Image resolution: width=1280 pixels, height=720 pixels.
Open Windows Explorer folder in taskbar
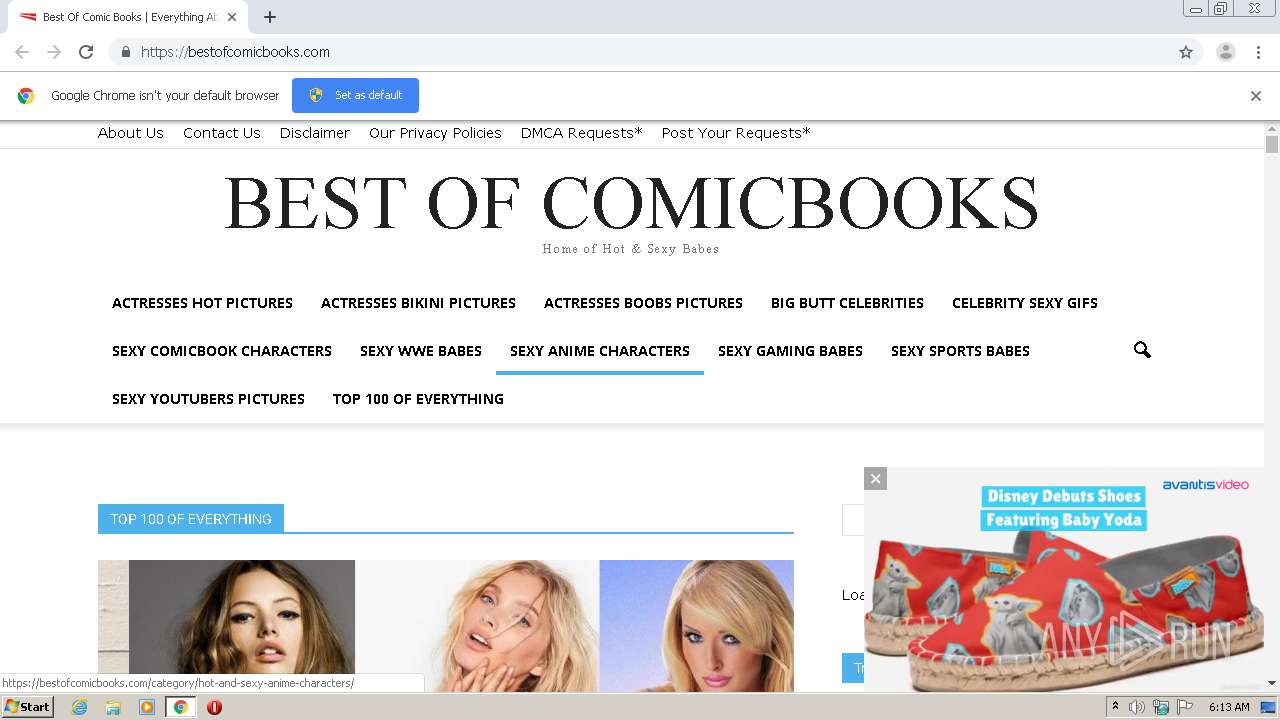(113, 707)
